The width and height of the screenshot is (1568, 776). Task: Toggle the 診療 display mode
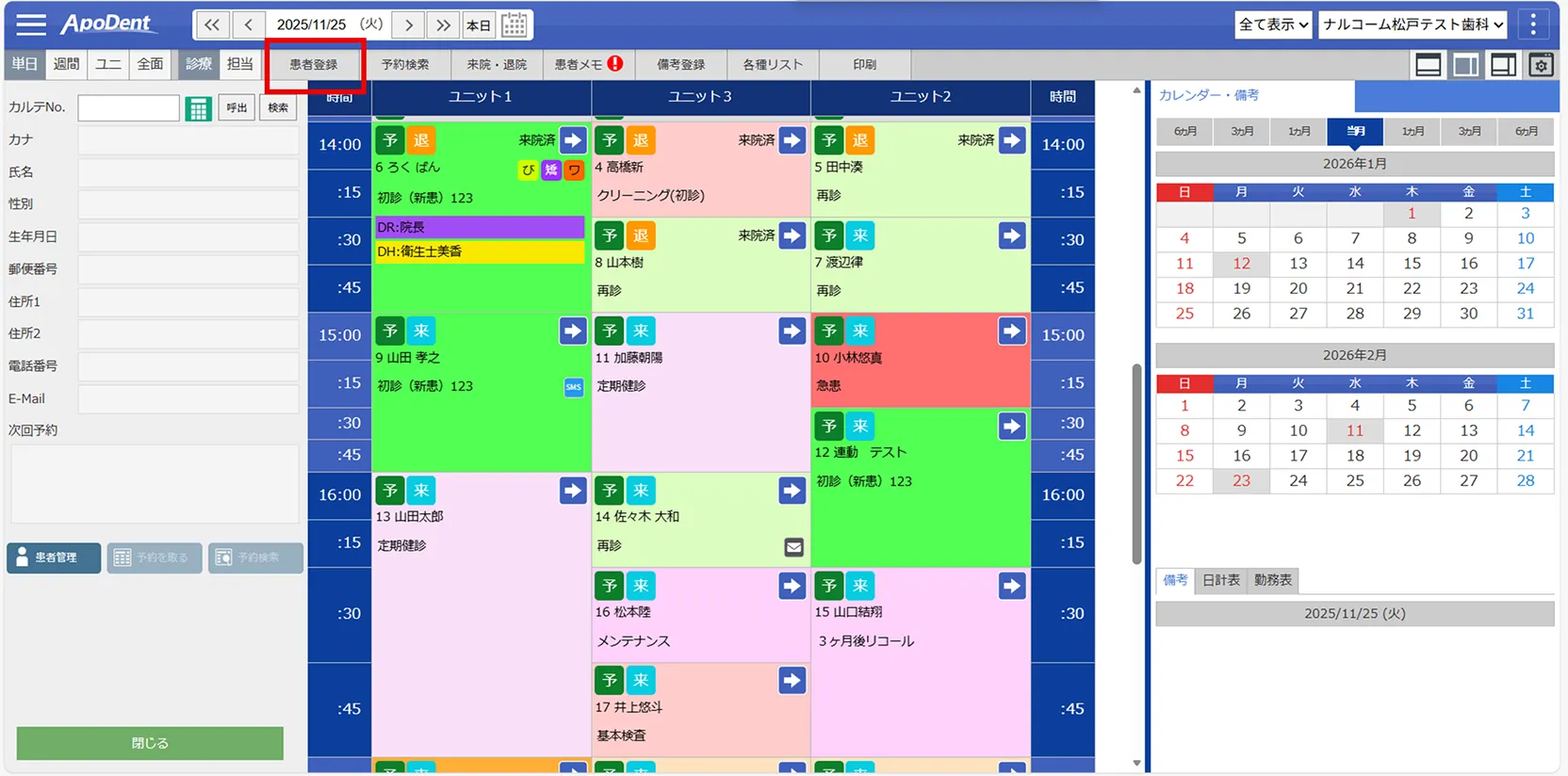(199, 64)
